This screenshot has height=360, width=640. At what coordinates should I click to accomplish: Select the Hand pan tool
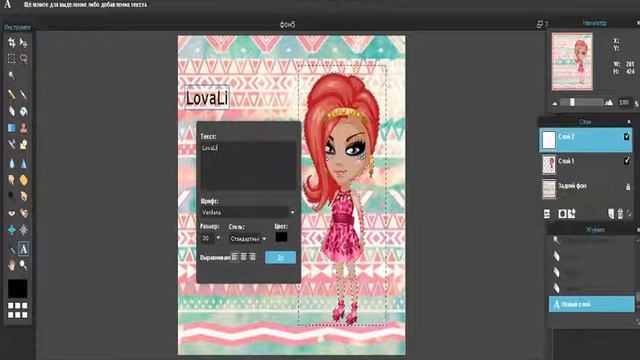(x=11, y=265)
